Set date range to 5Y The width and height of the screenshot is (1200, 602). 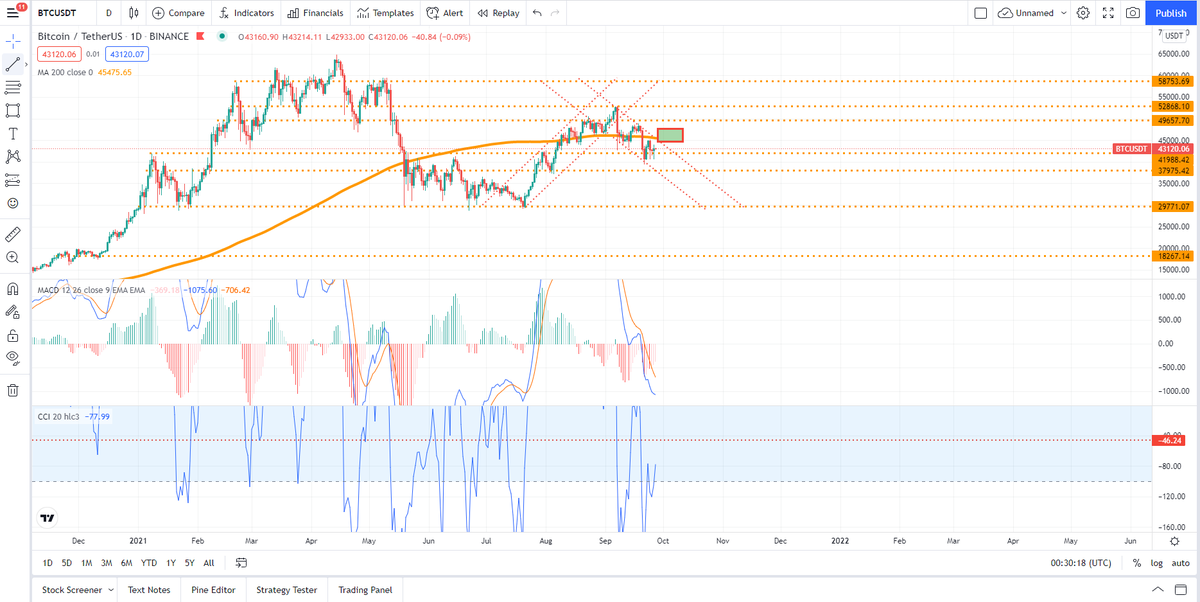190,563
